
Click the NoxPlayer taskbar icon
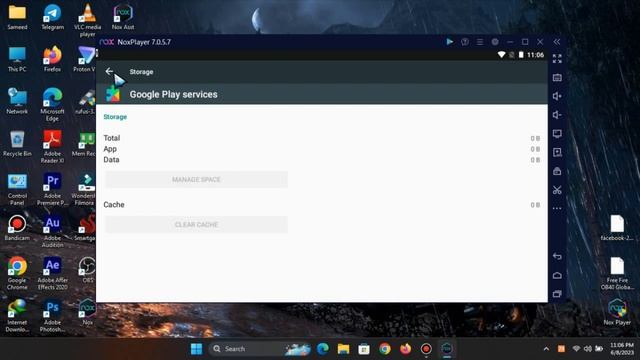pyautogui.click(x=447, y=349)
